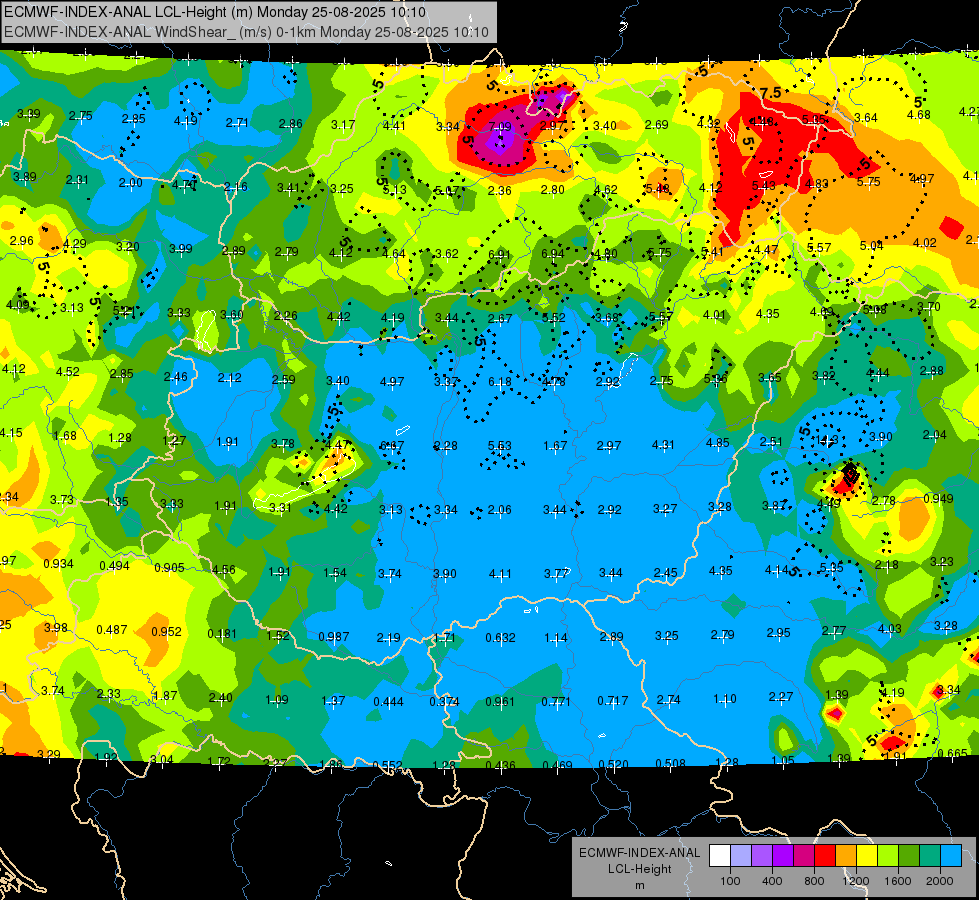Click the grid value 0.374

tap(444, 702)
